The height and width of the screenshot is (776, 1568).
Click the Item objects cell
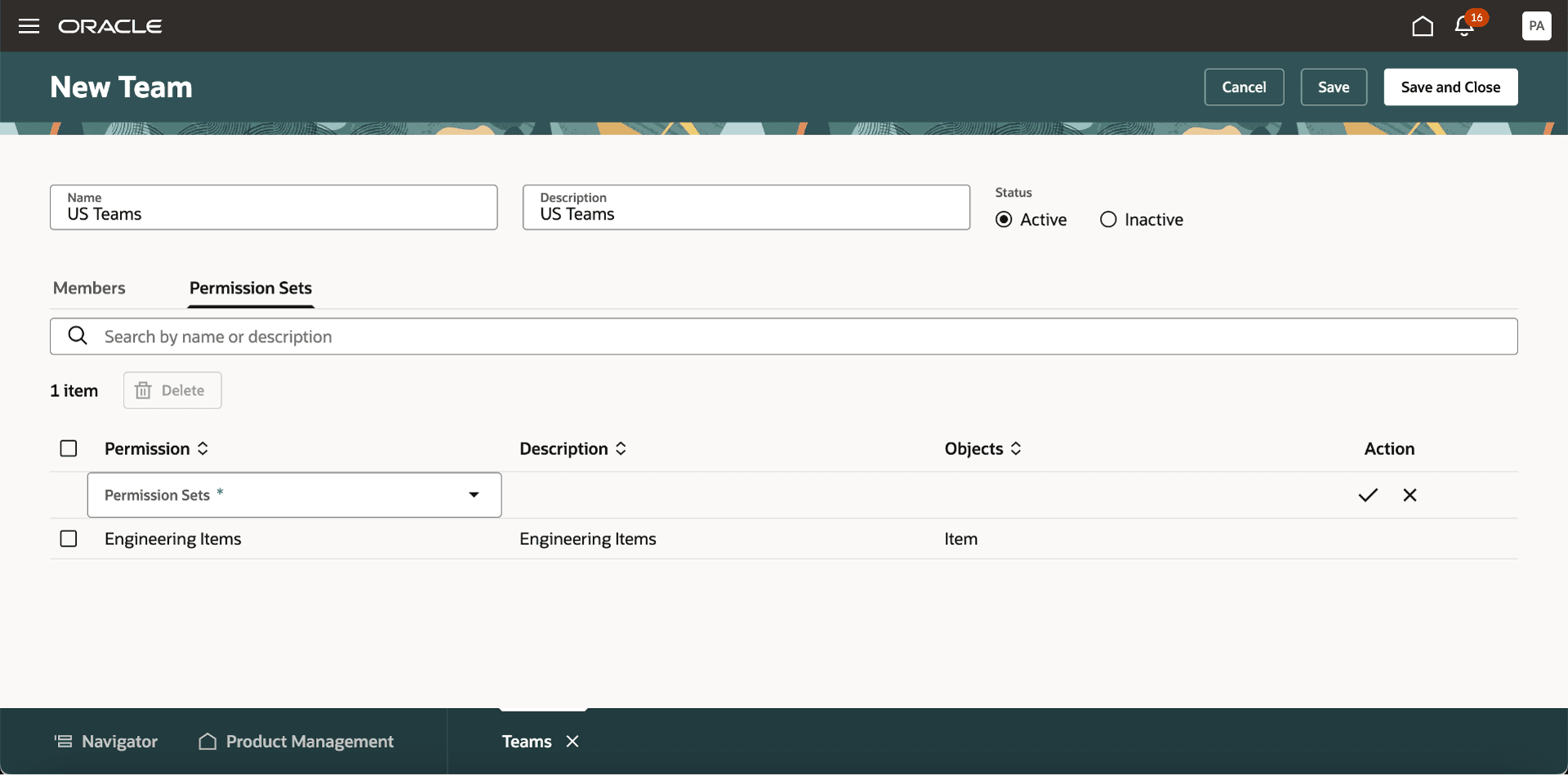961,539
